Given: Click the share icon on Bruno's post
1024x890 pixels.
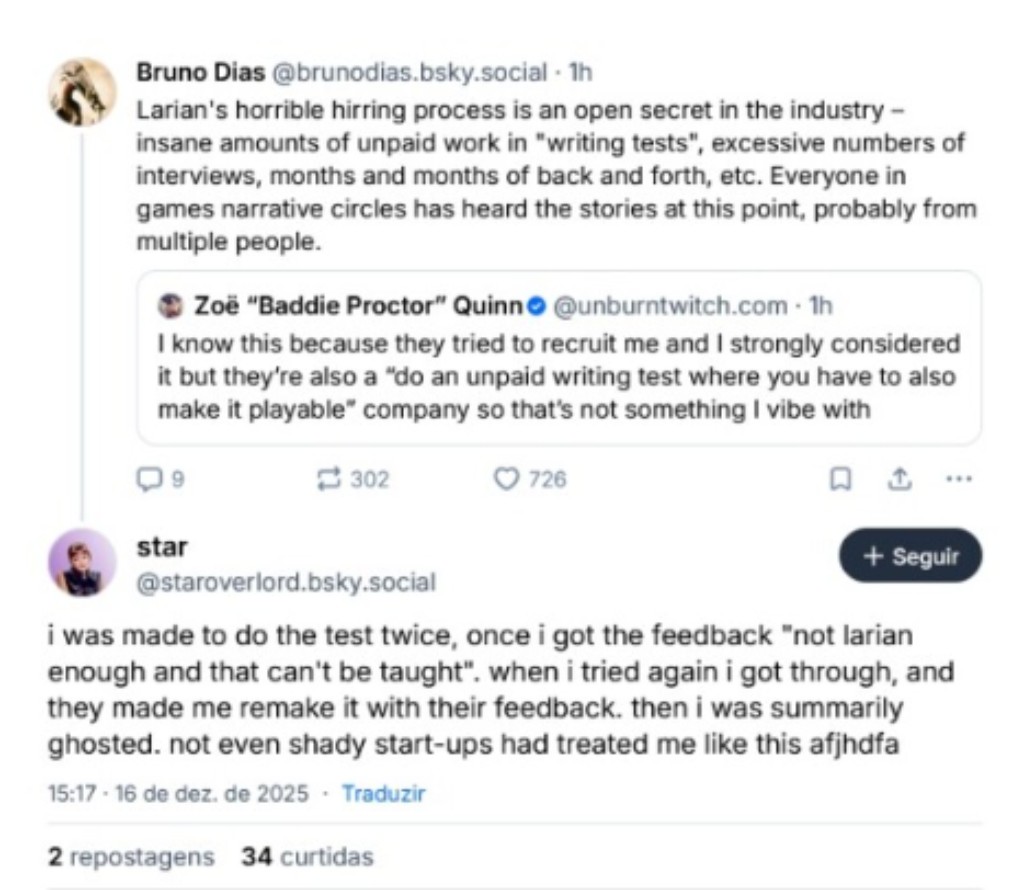Looking at the screenshot, I should tap(899, 480).
